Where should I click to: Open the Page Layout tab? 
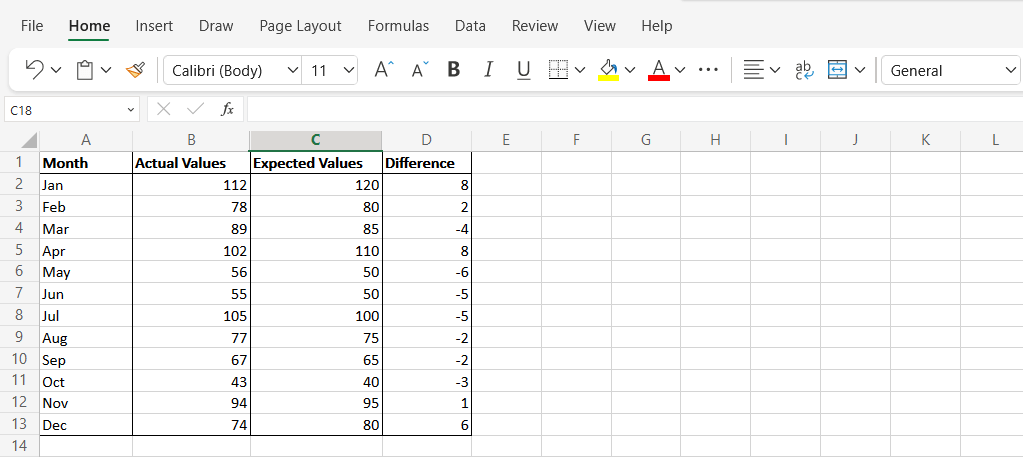point(300,26)
